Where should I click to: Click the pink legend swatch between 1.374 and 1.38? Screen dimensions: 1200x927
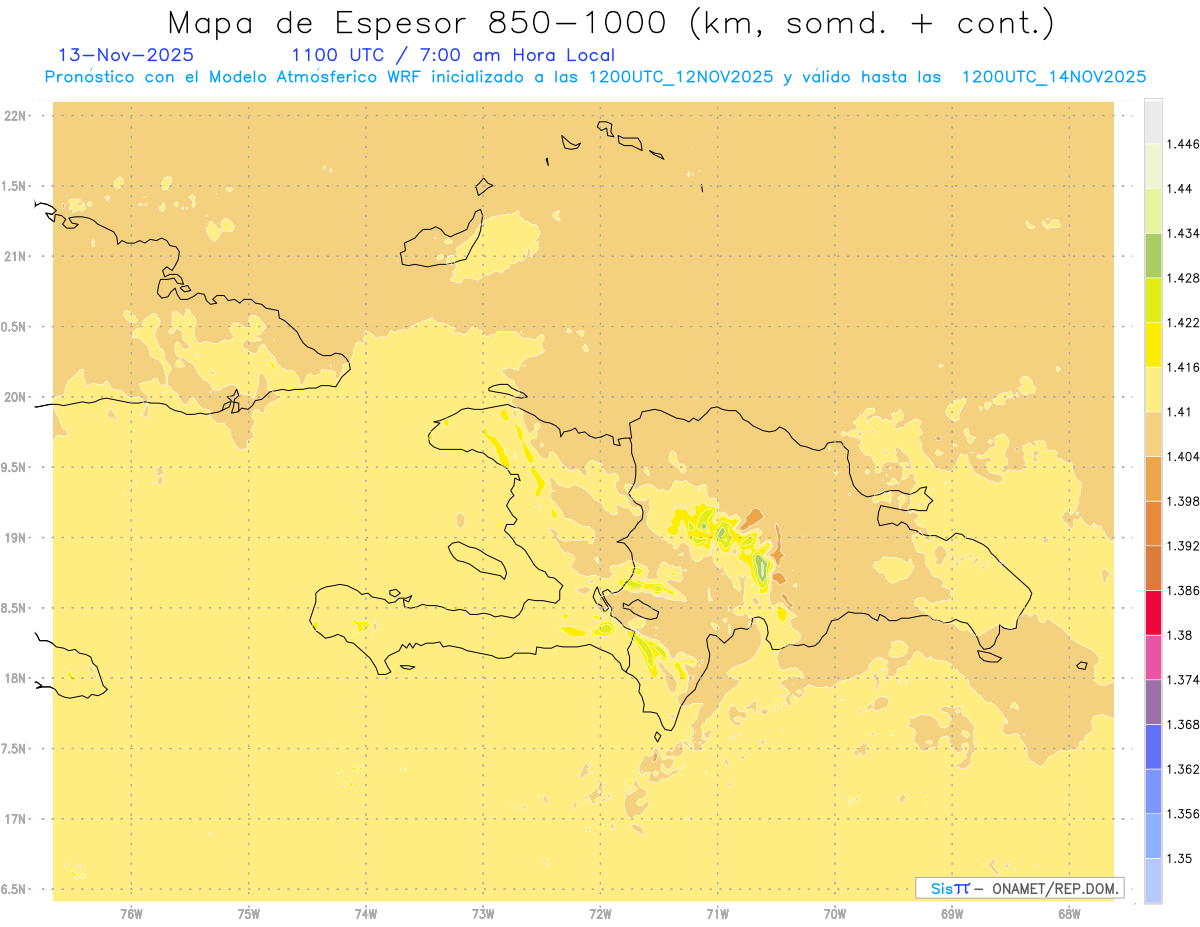click(x=1153, y=657)
